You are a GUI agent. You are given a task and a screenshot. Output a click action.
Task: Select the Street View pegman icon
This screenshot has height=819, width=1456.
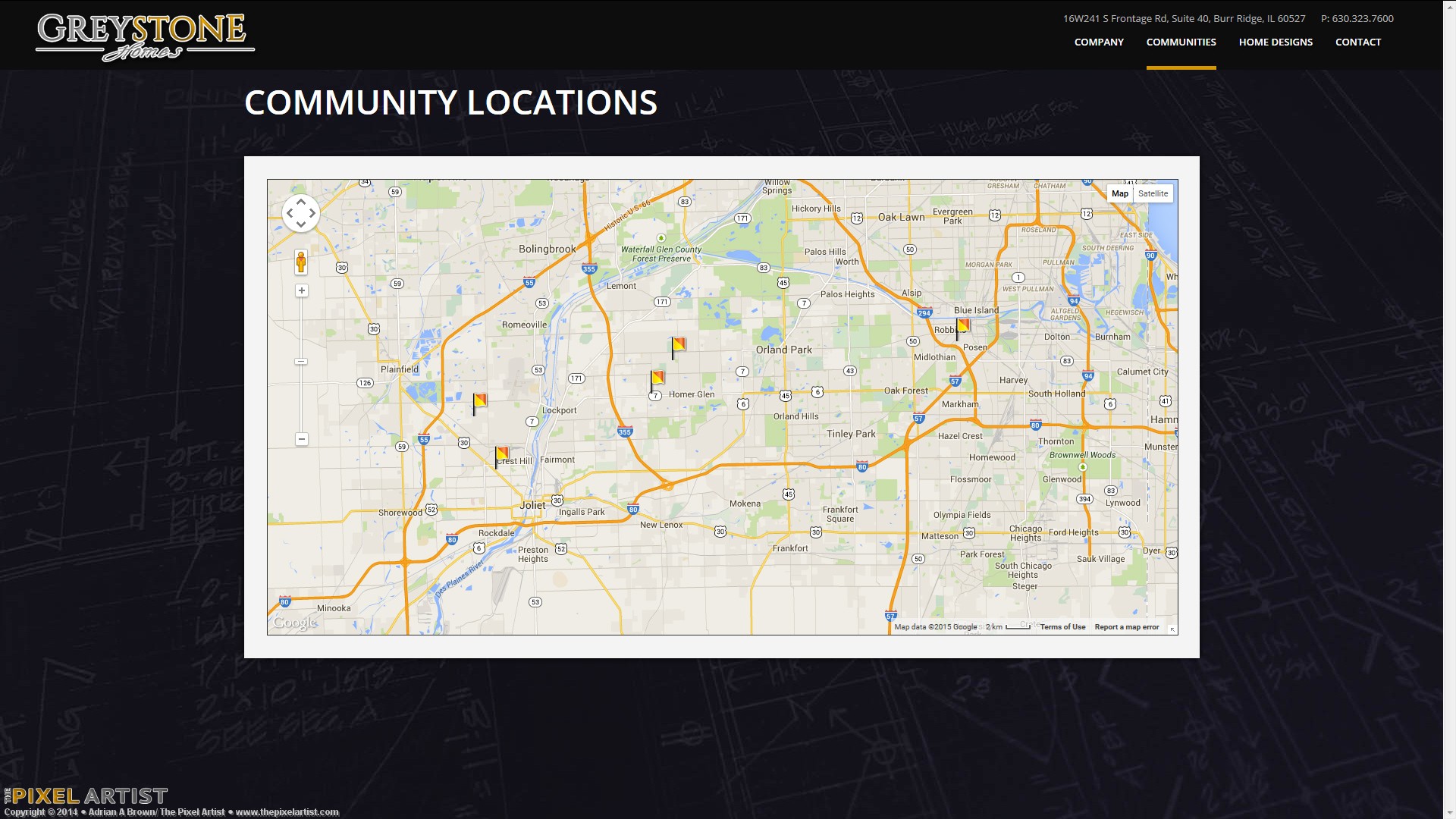[x=301, y=262]
